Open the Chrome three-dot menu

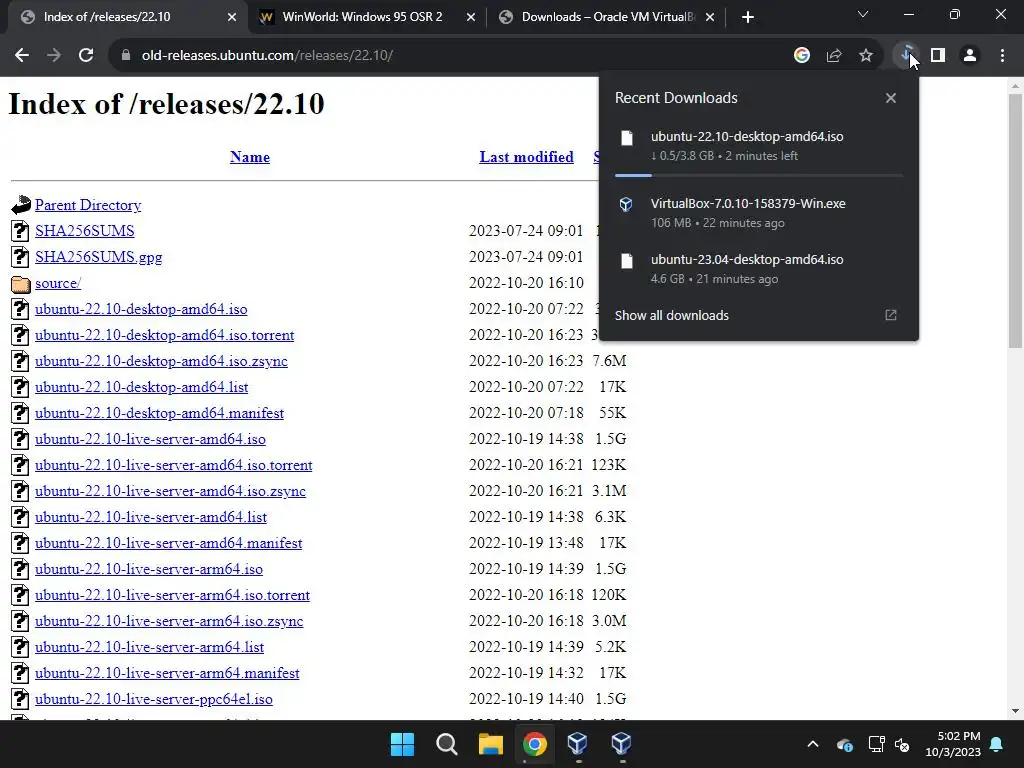point(1002,56)
